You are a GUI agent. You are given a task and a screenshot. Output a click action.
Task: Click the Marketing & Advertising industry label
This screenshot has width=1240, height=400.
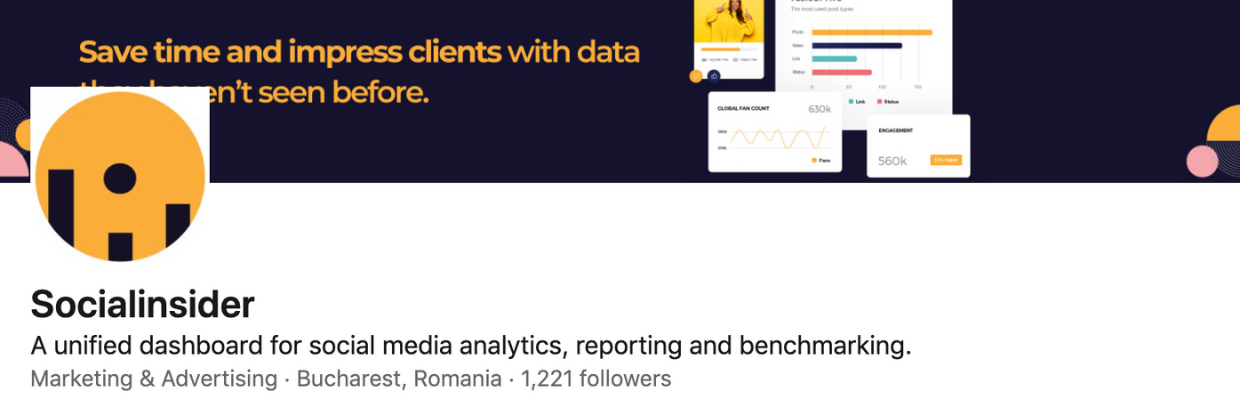pos(154,379)
